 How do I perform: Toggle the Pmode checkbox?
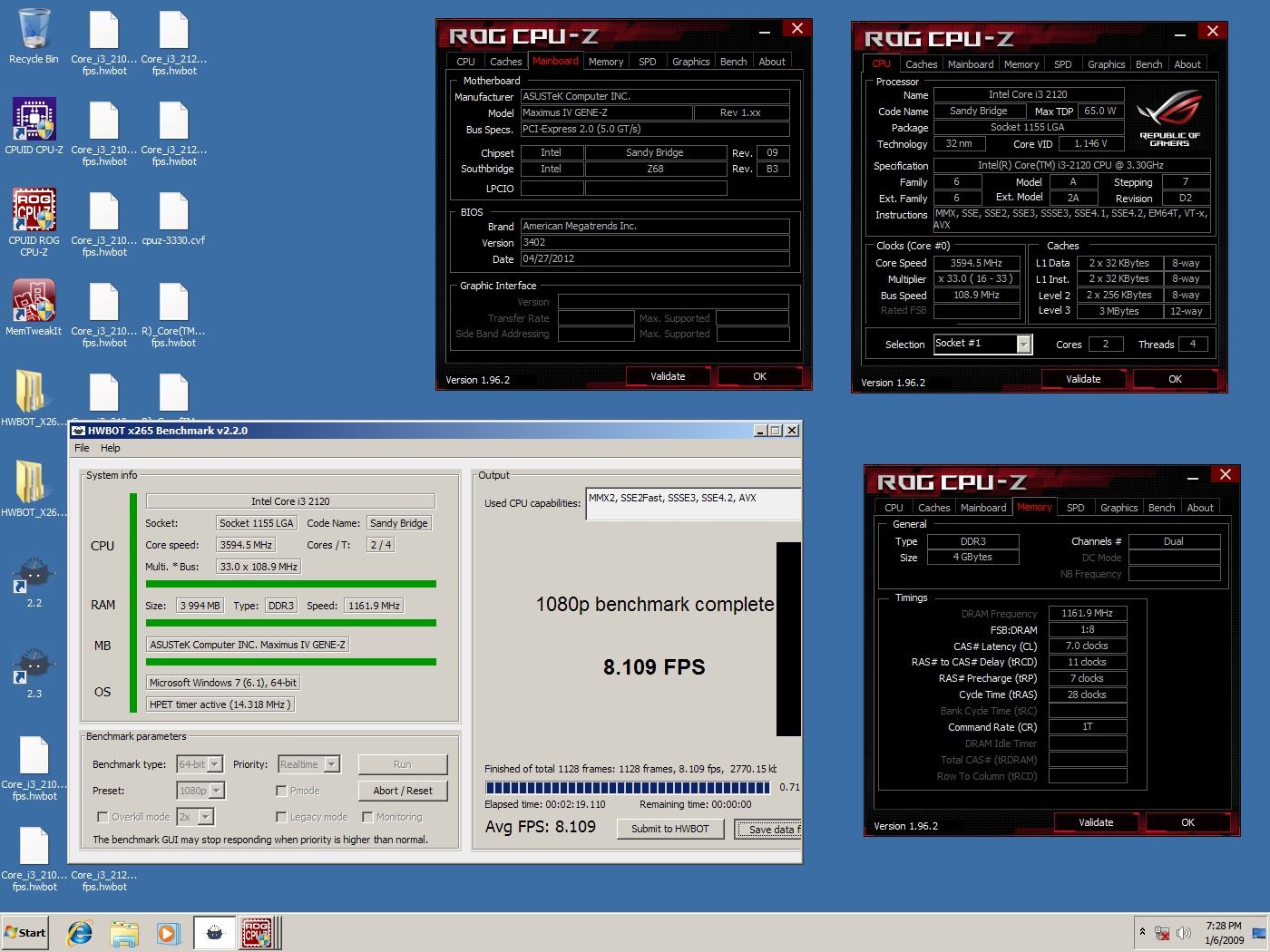click(281, 791)
